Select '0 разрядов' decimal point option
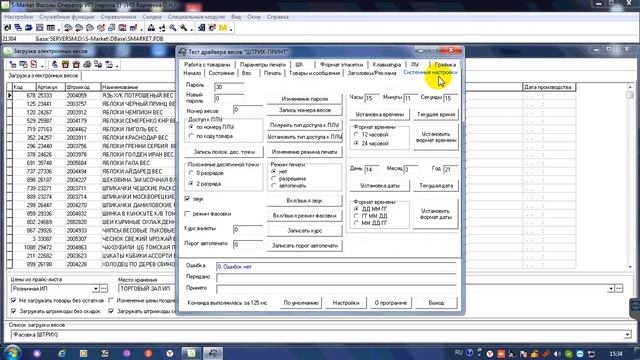 (191, 173)
